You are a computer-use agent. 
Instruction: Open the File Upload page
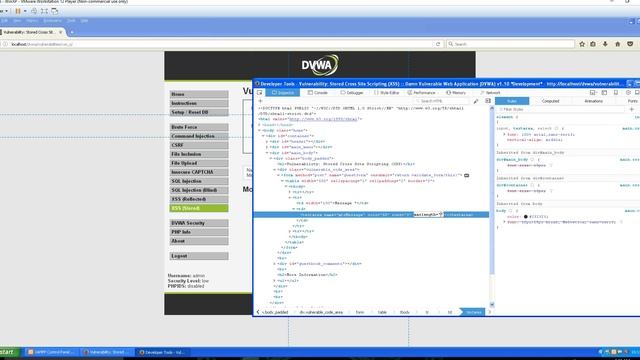(x=199, y=163)
